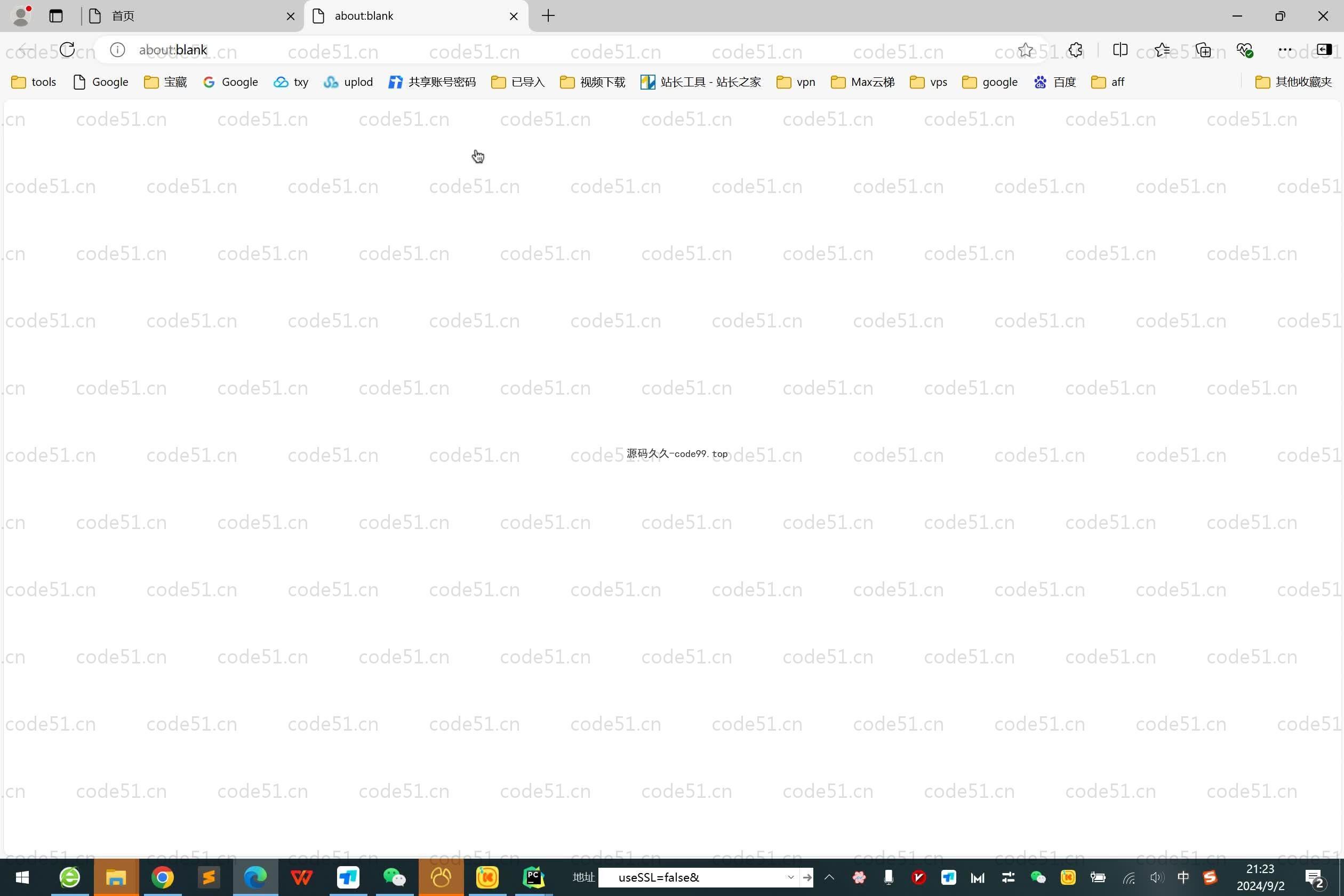Open Sublime Text from taskbar
Screen dimensions: 1344x896
pyautogui.click(x=209, y=877)
